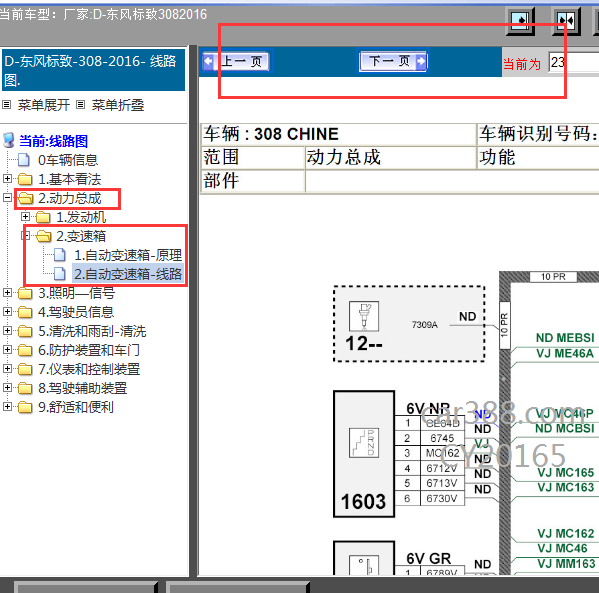This screenshot has height=593, width=599.
Task: Expand the 6.防护装置和车门 folder
Action: (x=7, y=349)
